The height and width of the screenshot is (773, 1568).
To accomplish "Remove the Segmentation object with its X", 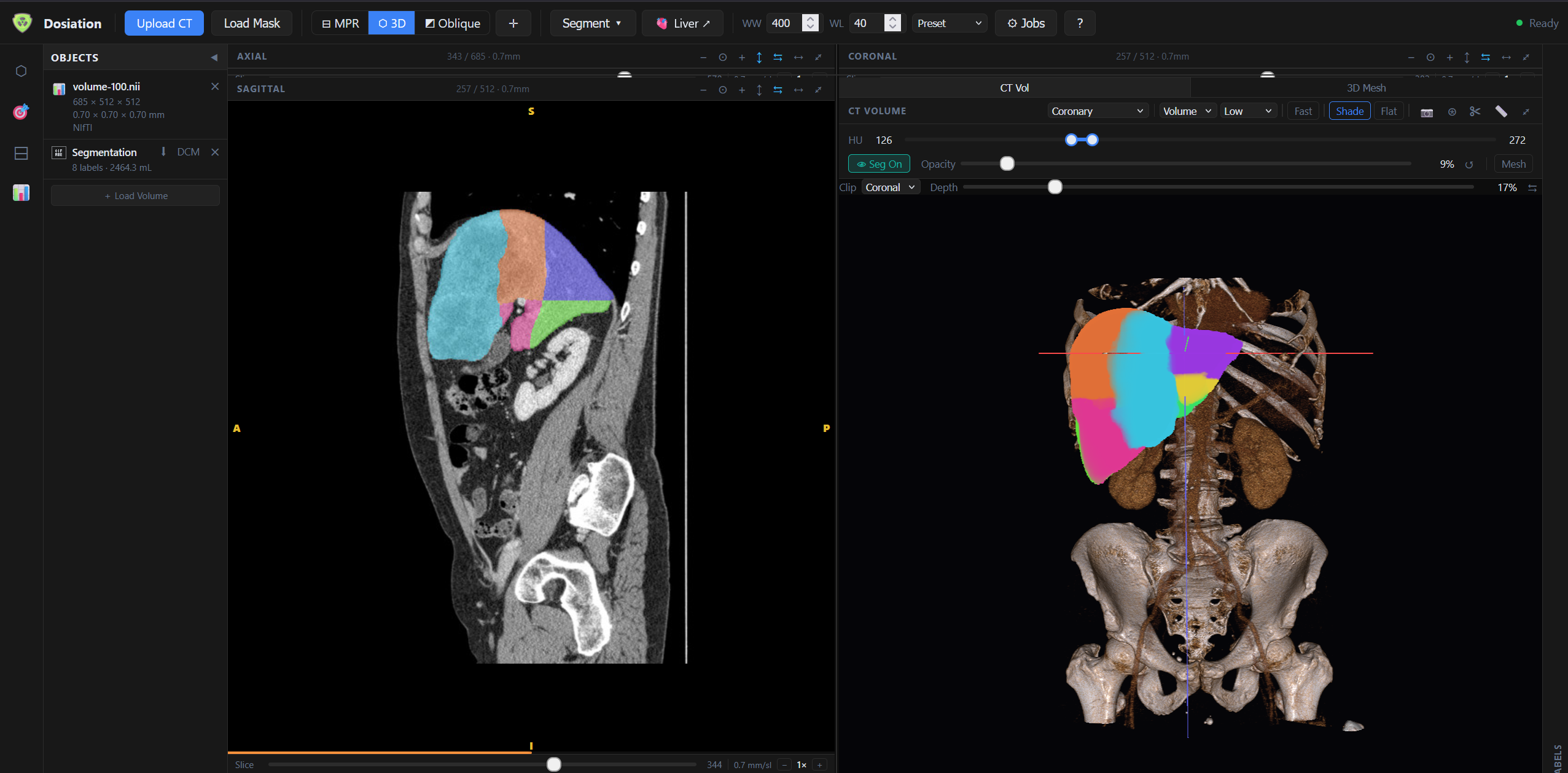I will (215, 152).
